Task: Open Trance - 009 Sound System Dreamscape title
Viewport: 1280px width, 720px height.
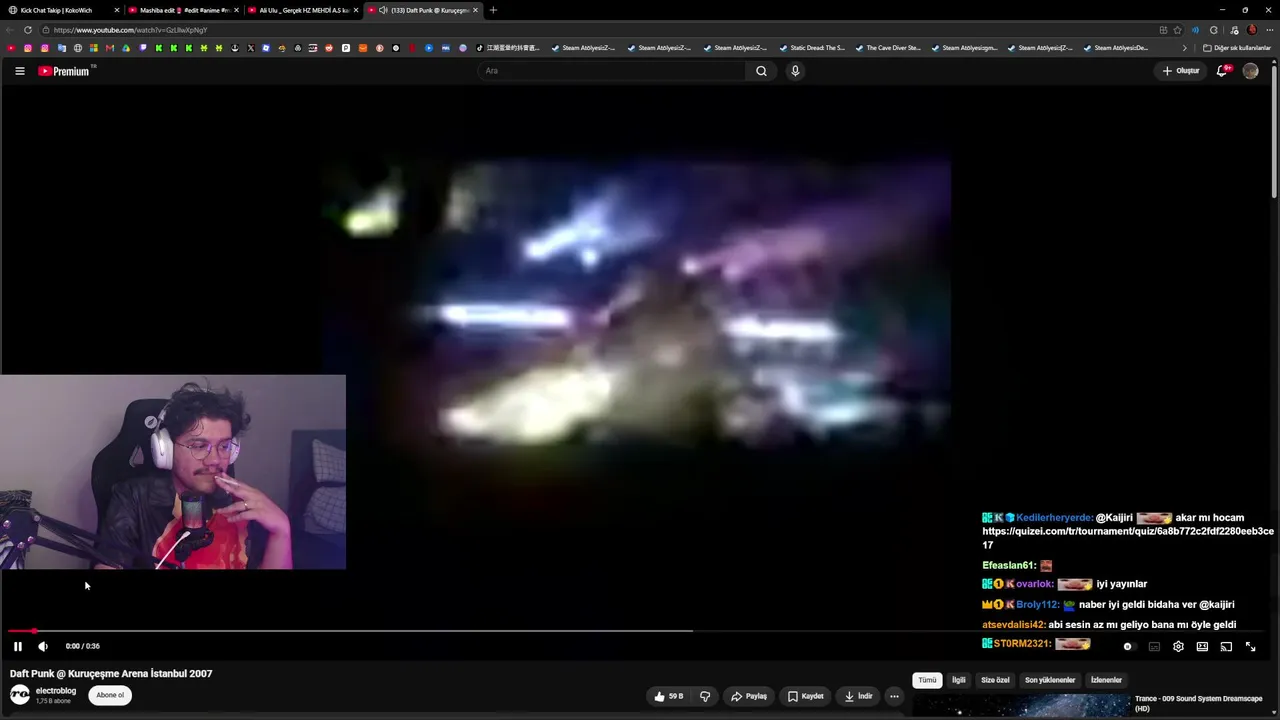Action: (1198, 703)
